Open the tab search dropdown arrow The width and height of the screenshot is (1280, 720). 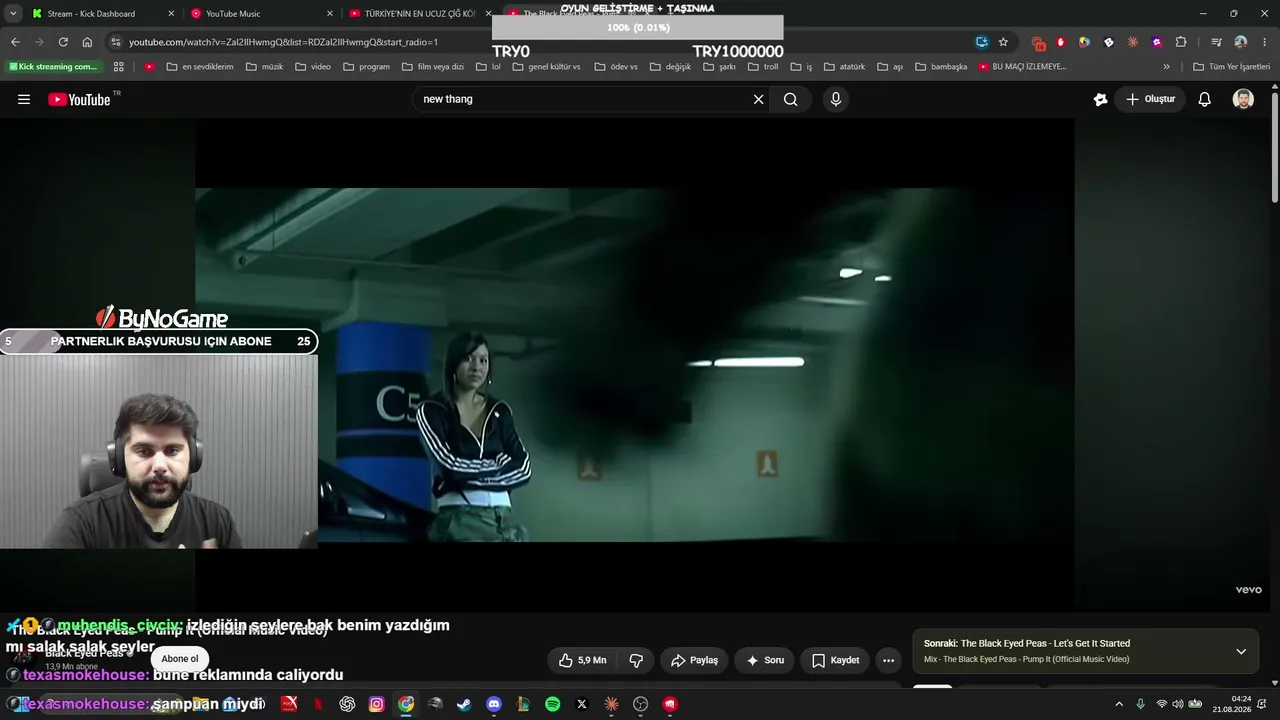[x=13, y=14]
